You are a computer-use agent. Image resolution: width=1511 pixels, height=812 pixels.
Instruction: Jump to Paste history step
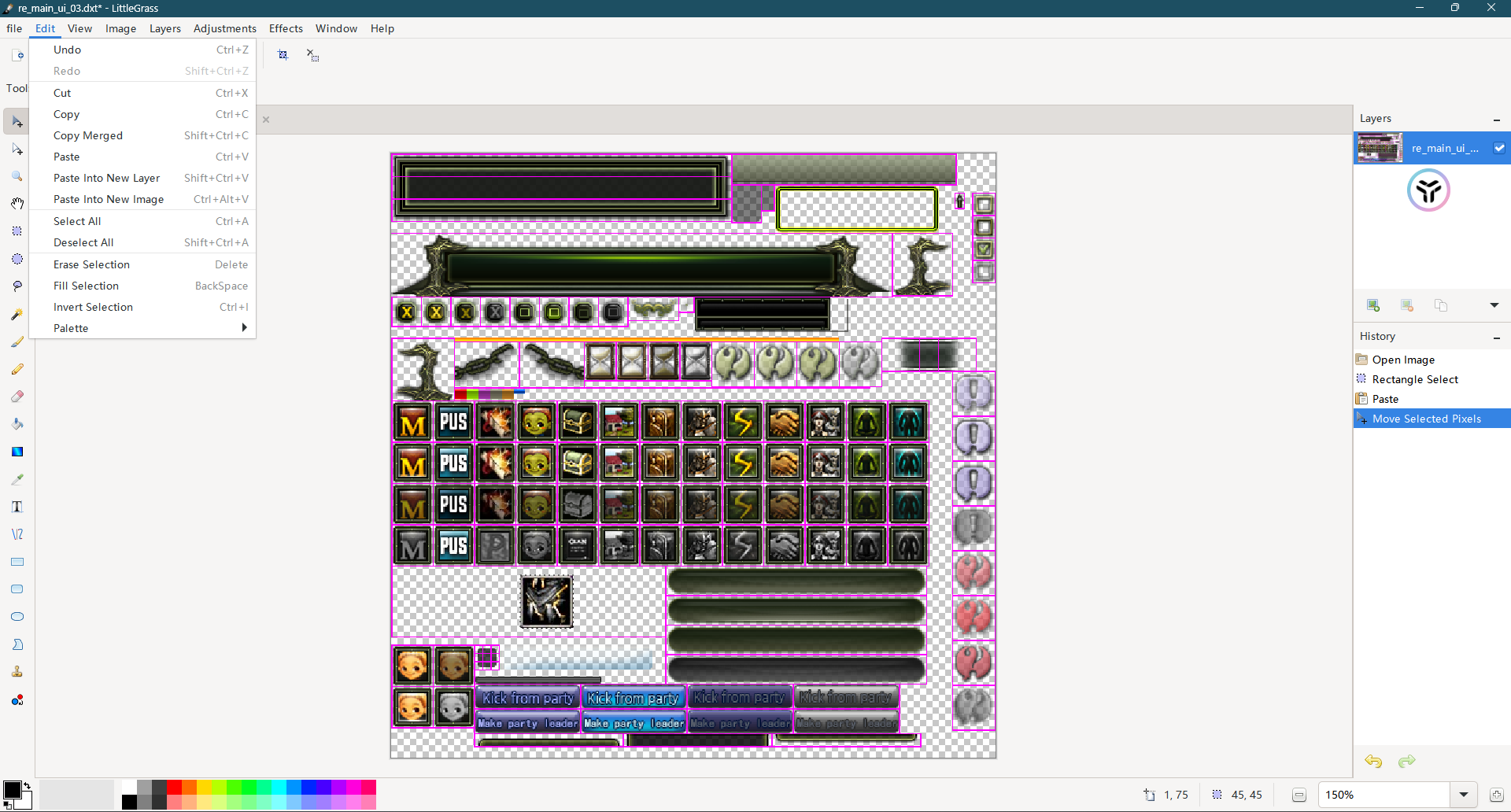[1432, 399]
